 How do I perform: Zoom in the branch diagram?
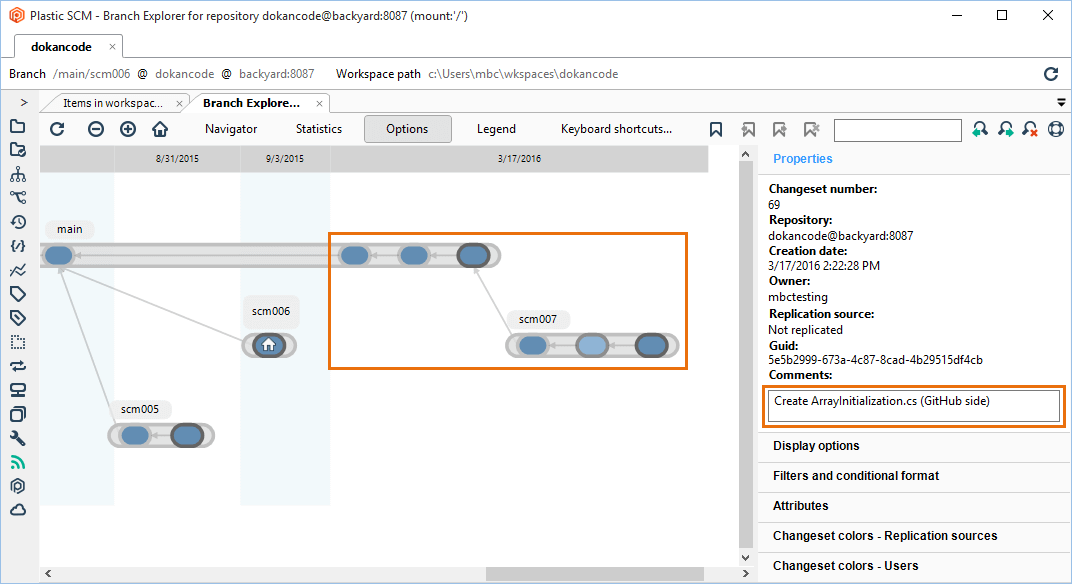(x=128, y=129)
